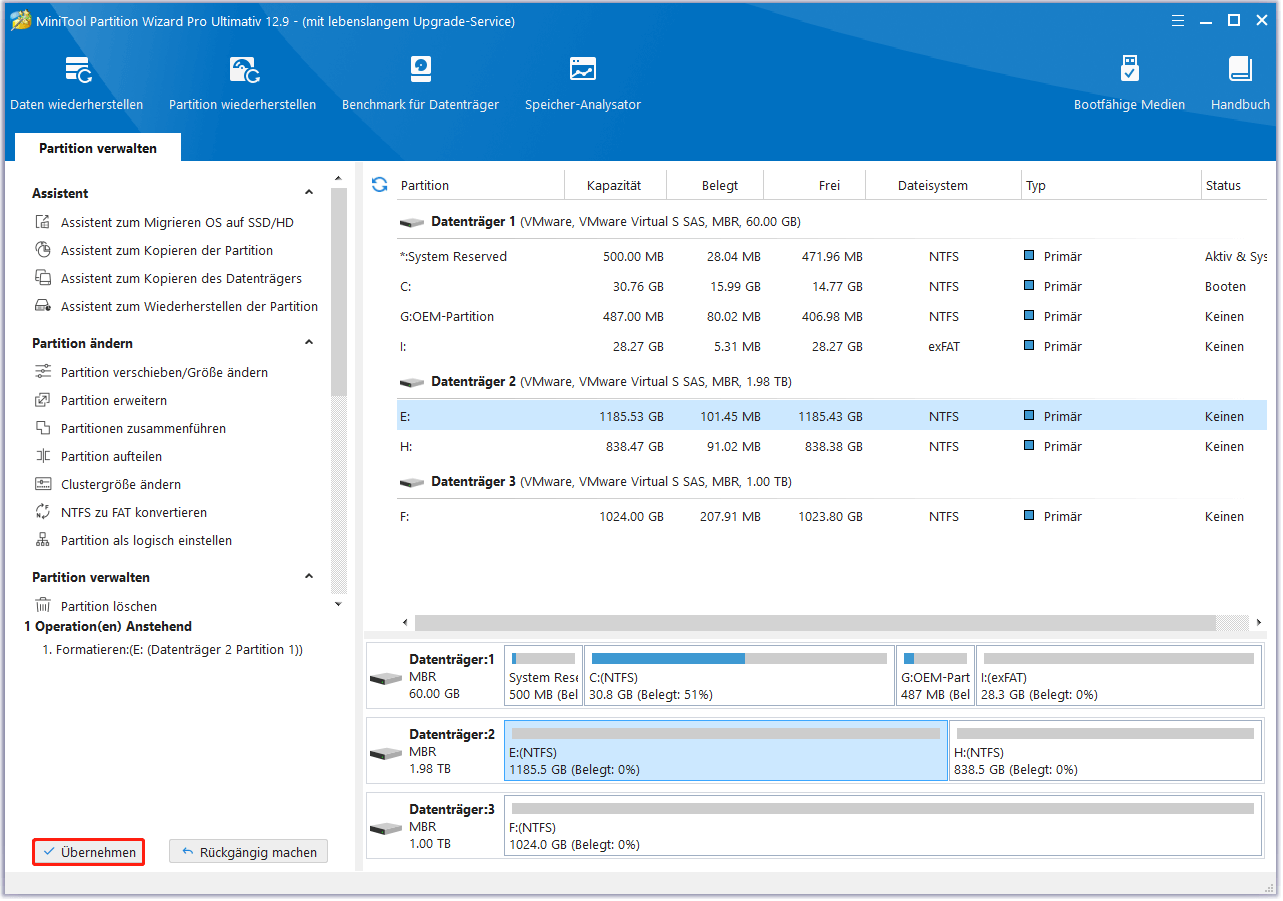This screenshot has width=1283, height=901.
Task: Select E:(NTFS) block in disk map
Action: point(726,752)
